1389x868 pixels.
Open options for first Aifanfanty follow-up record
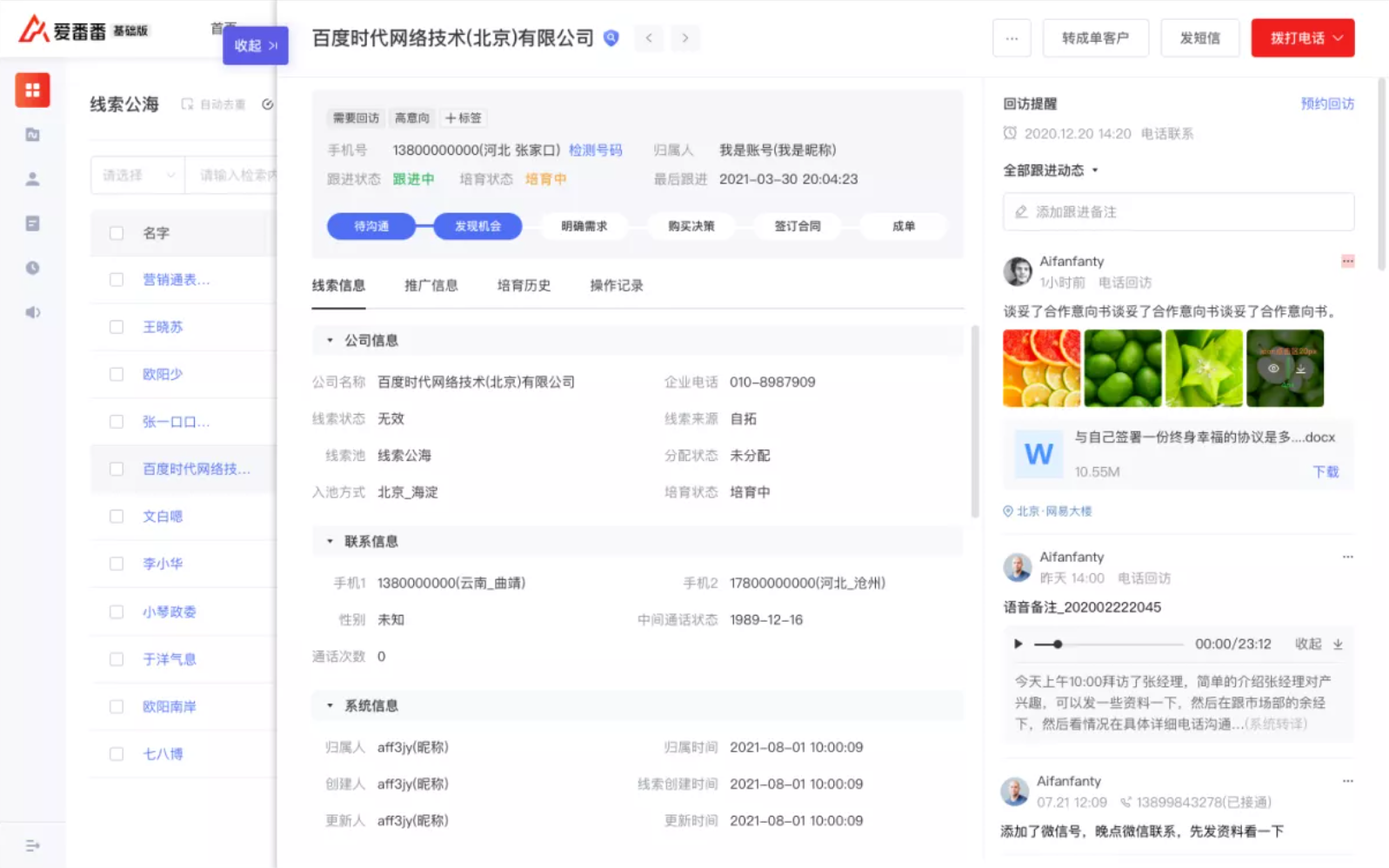point(1347,261)
